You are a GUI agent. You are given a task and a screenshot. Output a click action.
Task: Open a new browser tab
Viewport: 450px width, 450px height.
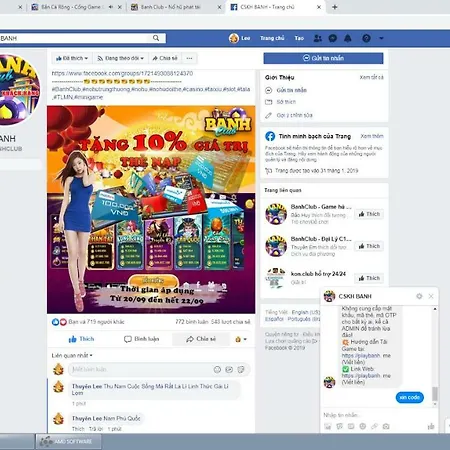(335, 7)
